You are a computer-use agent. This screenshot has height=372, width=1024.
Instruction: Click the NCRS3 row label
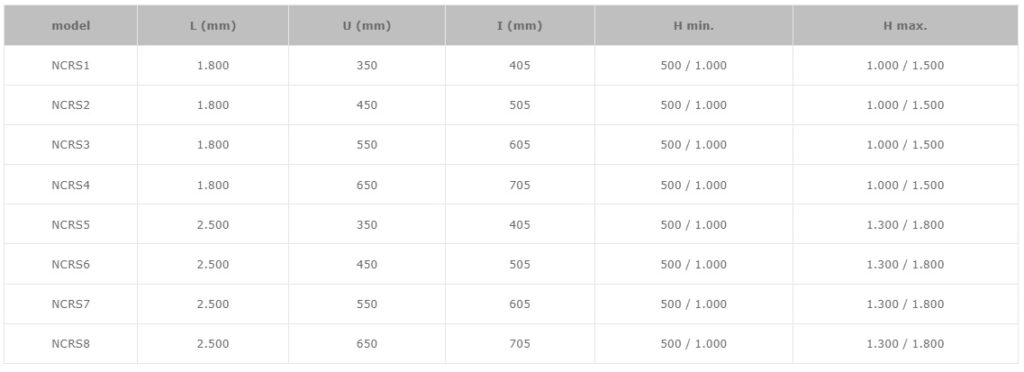pyautogui.click(x=71, y=145)
